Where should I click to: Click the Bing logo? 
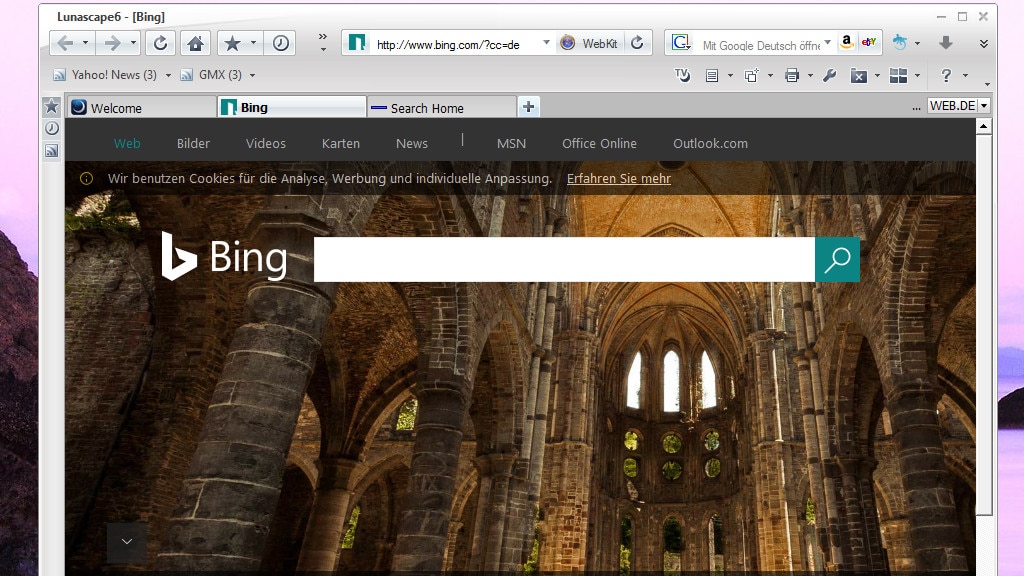click(x=225, y=257)
